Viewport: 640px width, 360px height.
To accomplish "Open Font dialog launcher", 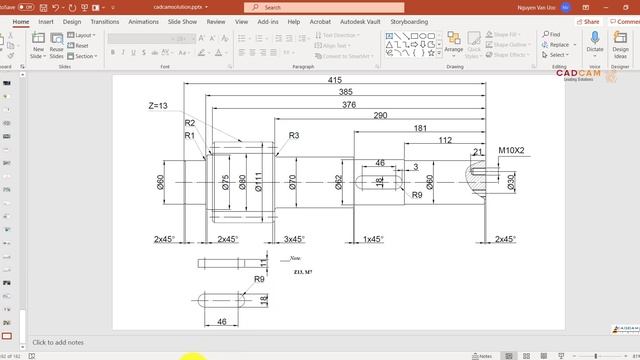I will coord(230,67).
